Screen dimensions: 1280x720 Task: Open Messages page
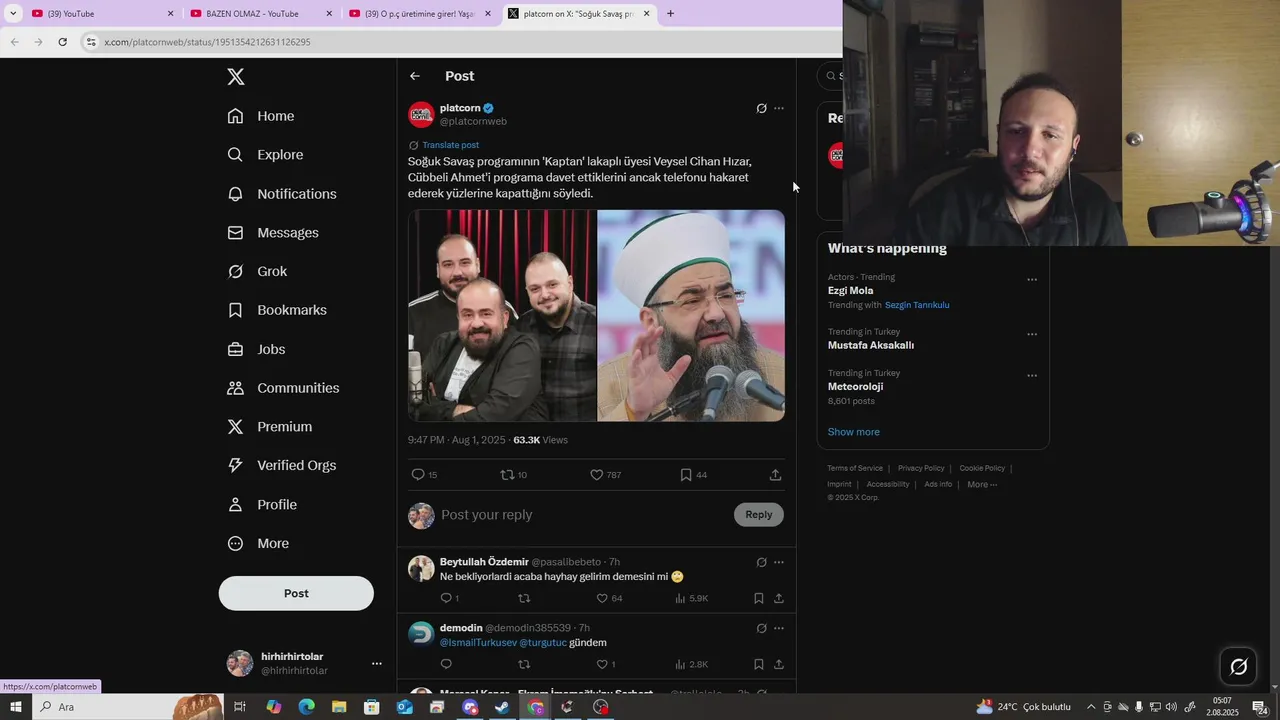click(x=273, y=233)
